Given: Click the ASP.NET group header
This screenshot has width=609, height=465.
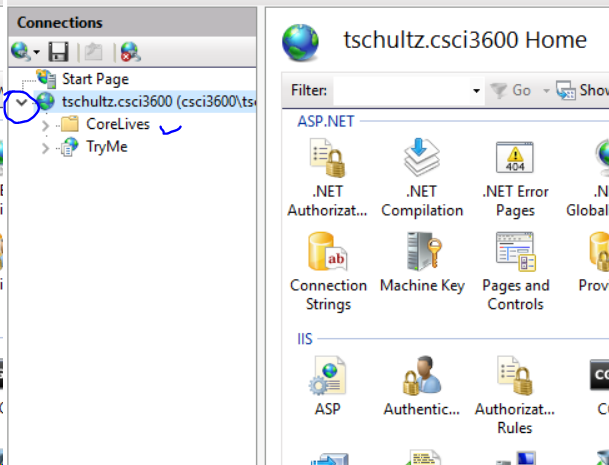Looking at the screenshot, I should [325, 122].
